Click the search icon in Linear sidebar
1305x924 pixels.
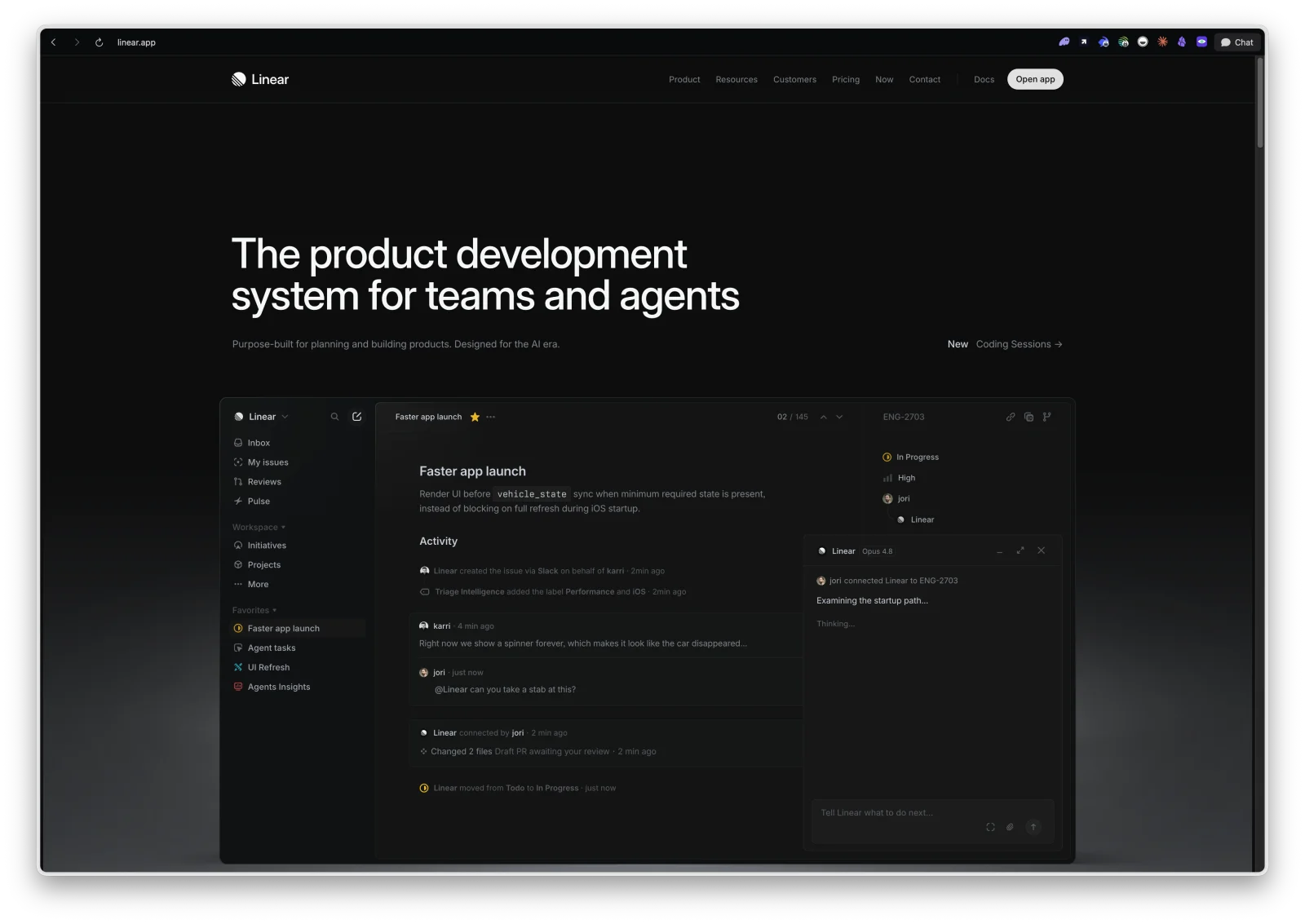click(x=334, y=417)
